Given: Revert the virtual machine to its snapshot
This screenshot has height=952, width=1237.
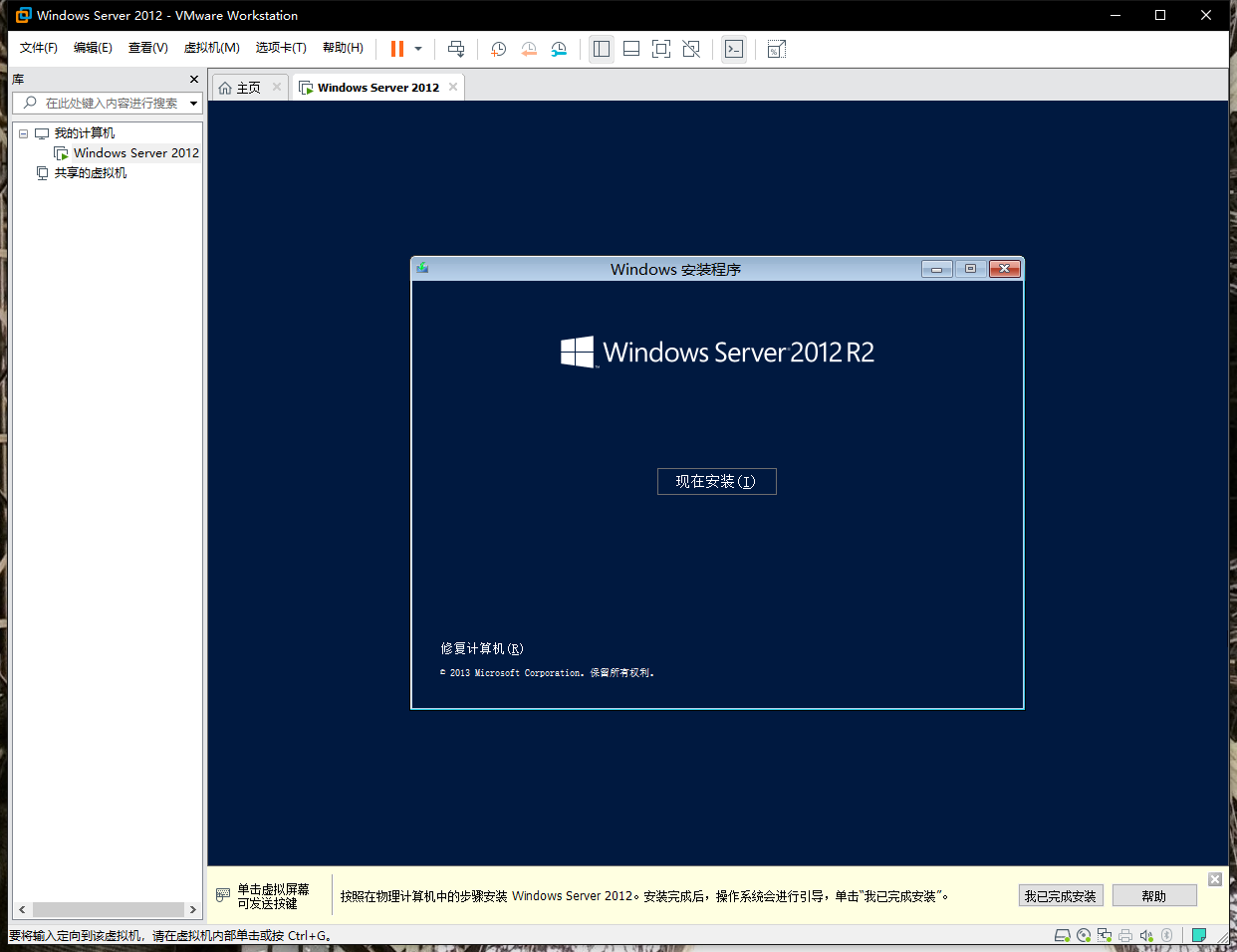Looking at the screenshot, I should [528, 48].
